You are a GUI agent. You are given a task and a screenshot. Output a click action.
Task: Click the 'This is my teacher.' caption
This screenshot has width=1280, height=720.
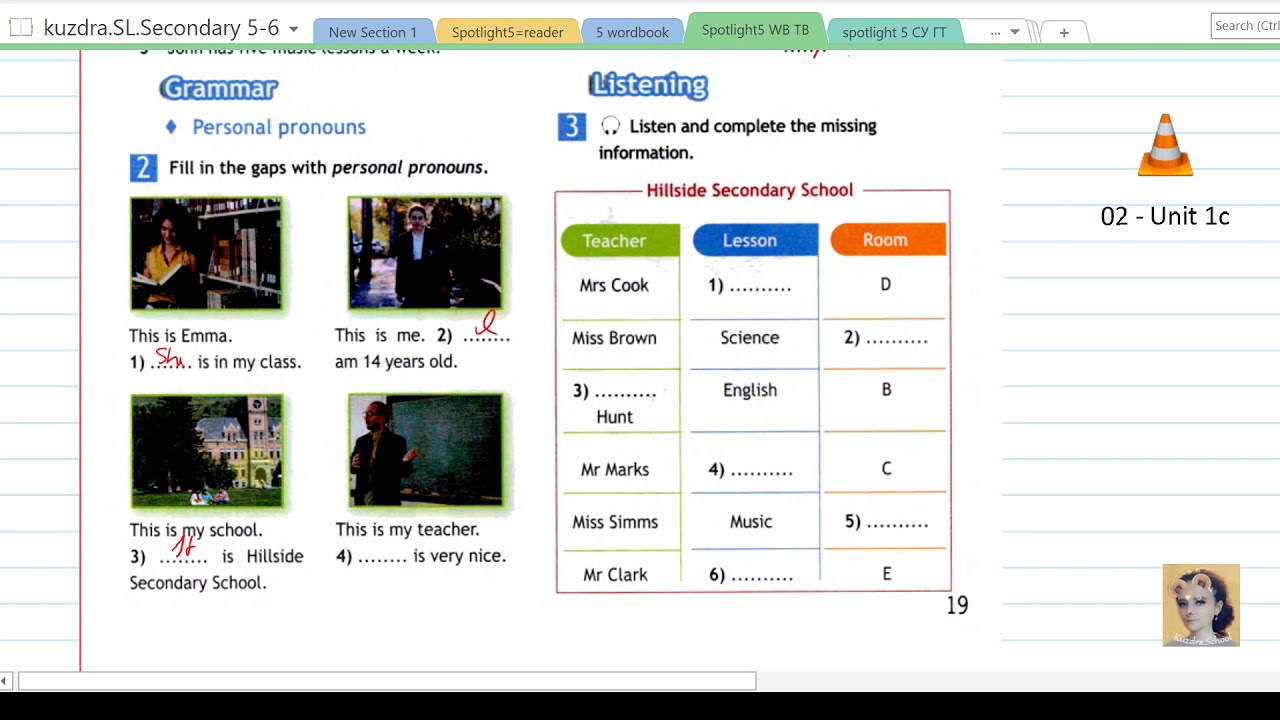click(407, 530)
